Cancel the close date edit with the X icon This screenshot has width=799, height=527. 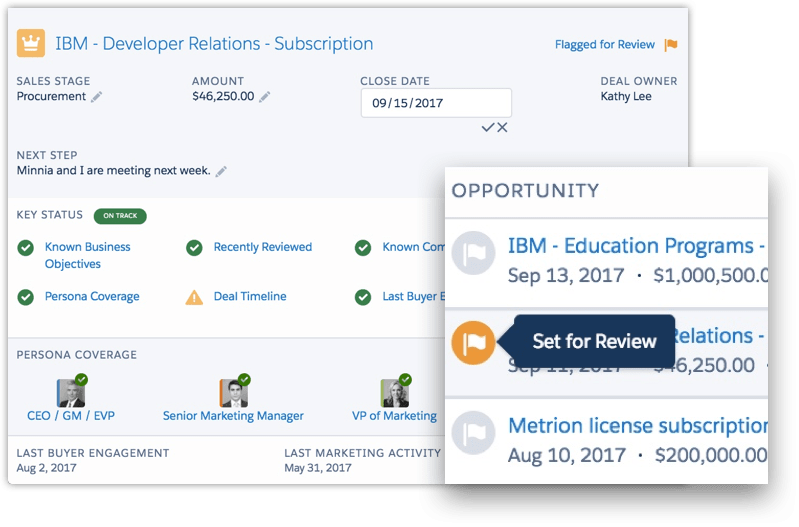(x=502, y=127)
